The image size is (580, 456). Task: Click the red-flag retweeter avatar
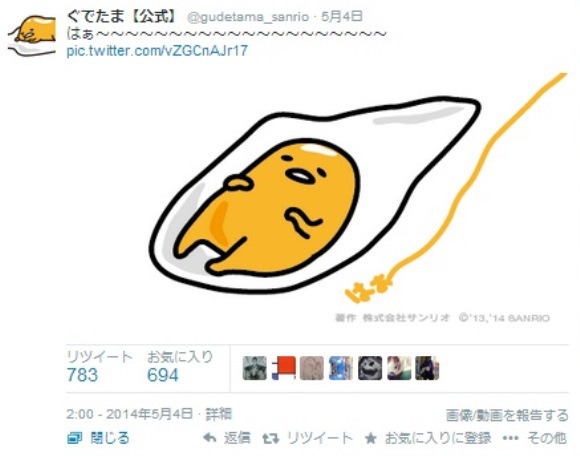point(283,368)
